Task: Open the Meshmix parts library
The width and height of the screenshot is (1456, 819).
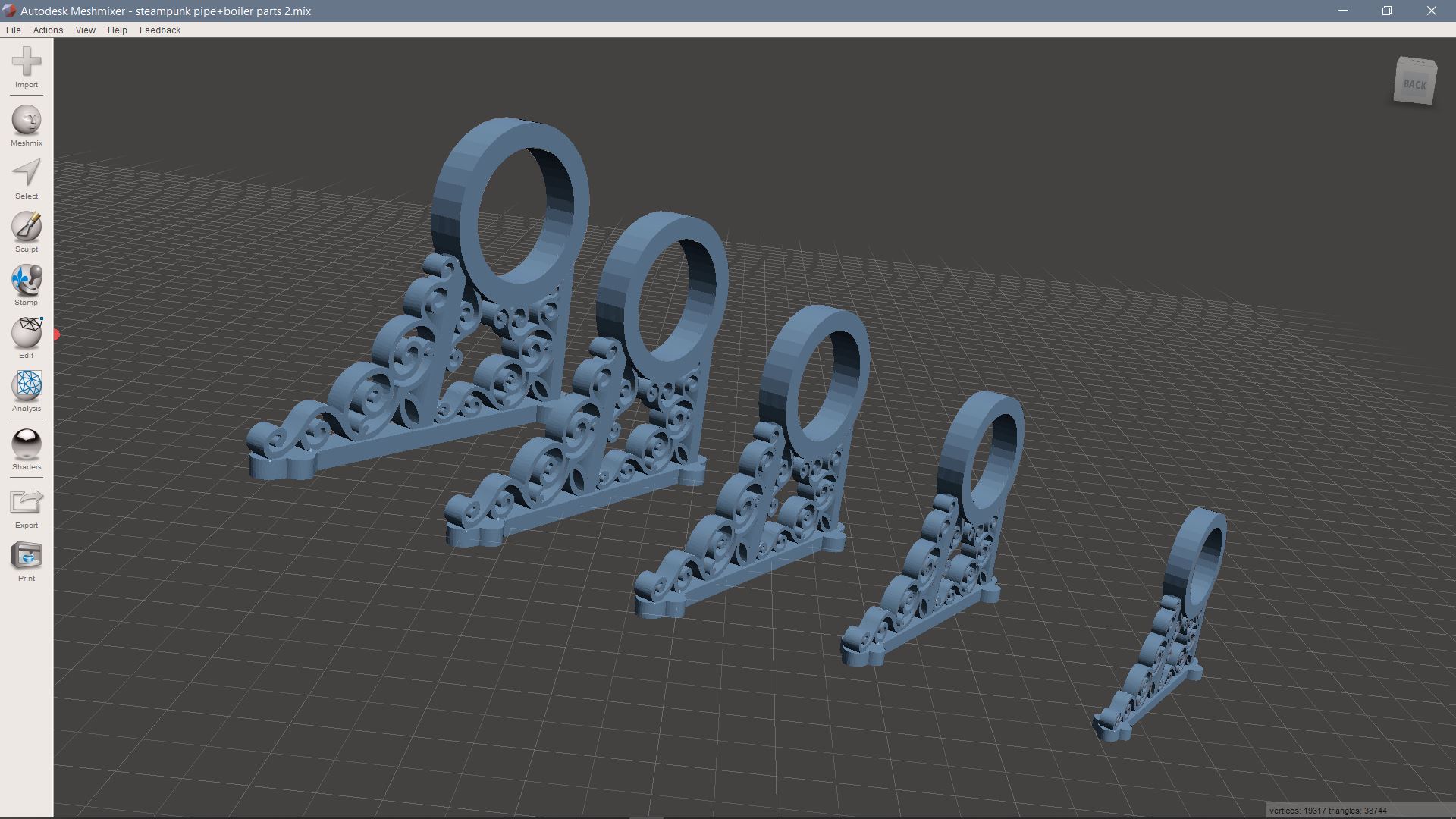Action: 27,126
